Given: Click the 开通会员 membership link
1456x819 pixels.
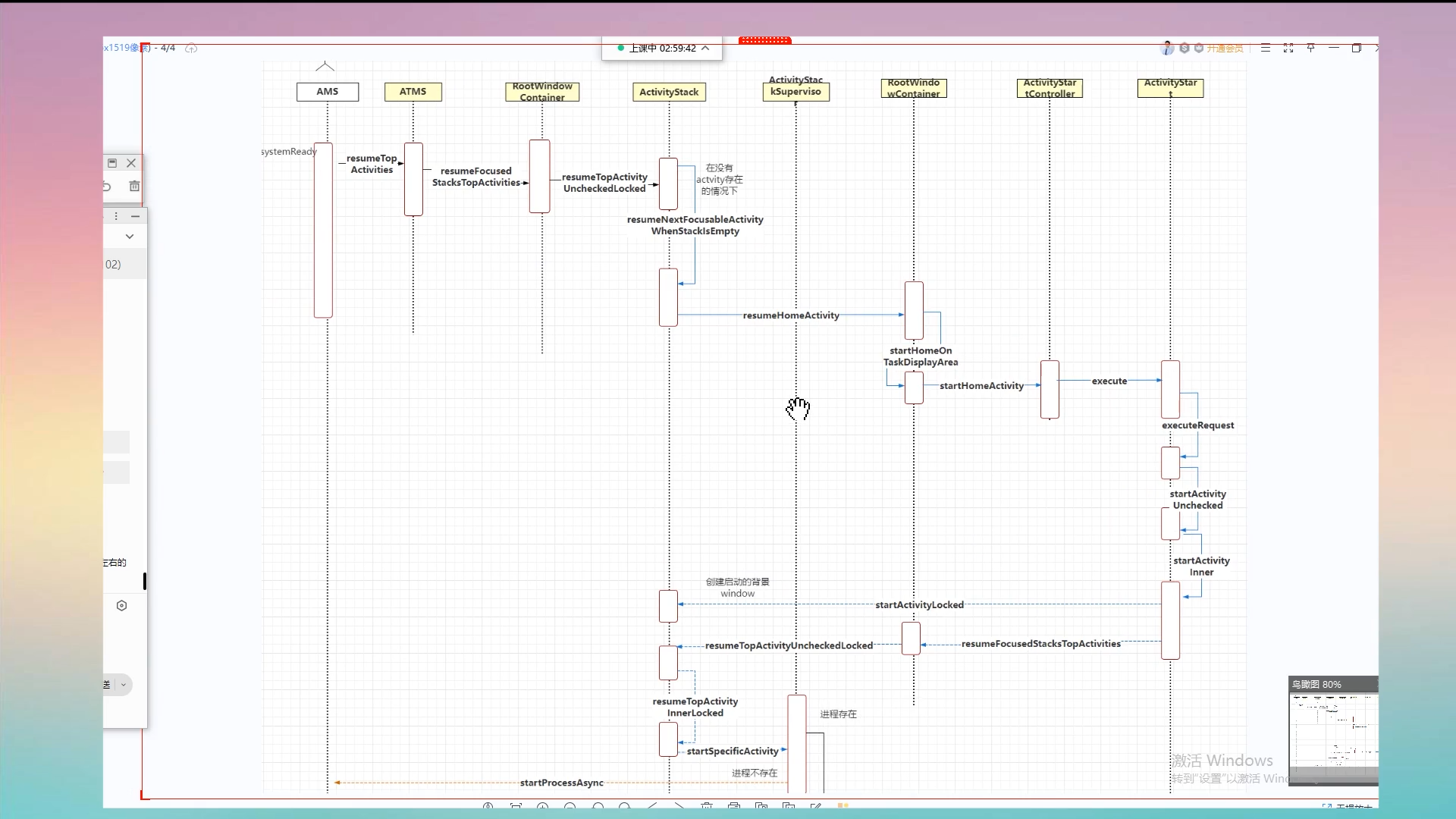Looking at the screenshot, I should pyautogui.click(x=1225, y=49).
